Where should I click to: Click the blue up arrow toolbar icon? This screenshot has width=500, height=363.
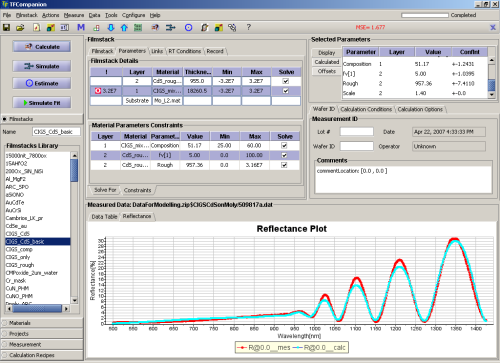pos(124,27)
